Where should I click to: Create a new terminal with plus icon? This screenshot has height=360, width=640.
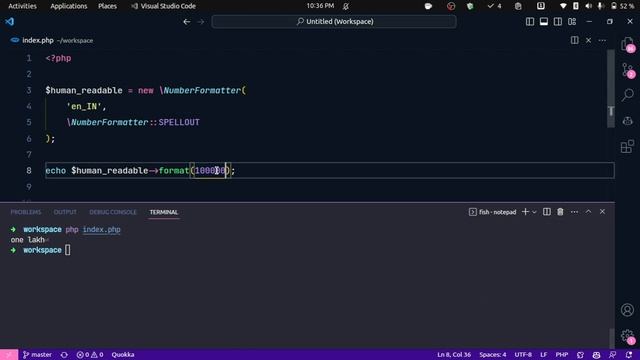(x=525, y=212)
